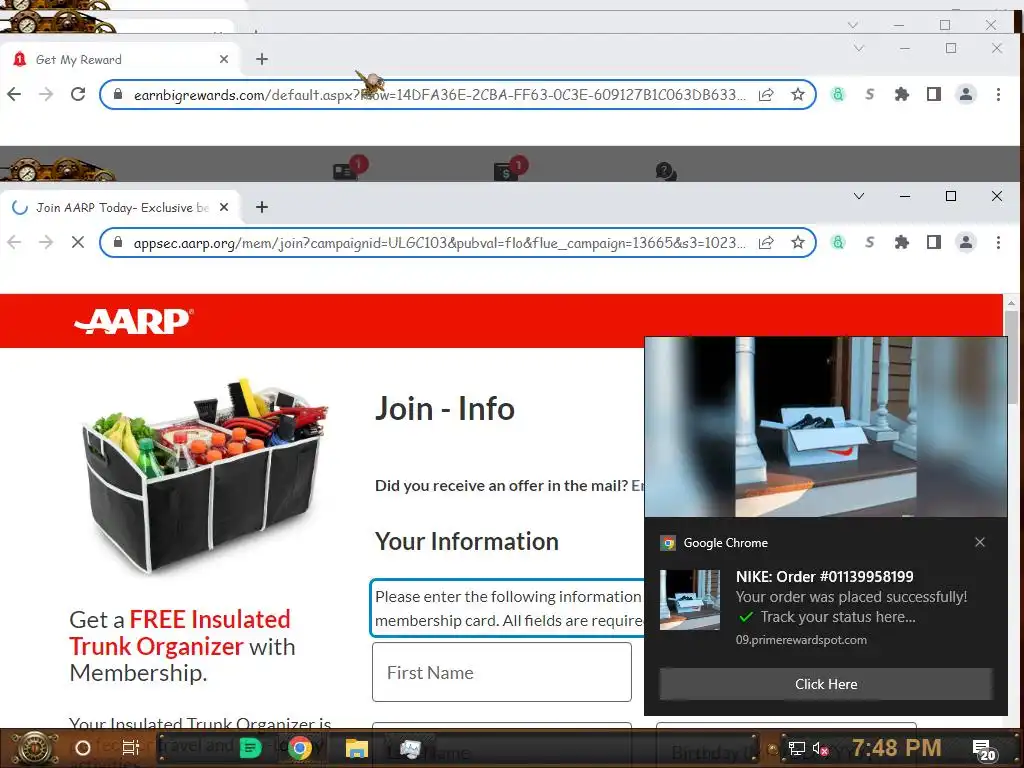Open the S extension in earnbigrewards window
The height and width of the screenshot is (768, 1024).
[x=869, y=95]
